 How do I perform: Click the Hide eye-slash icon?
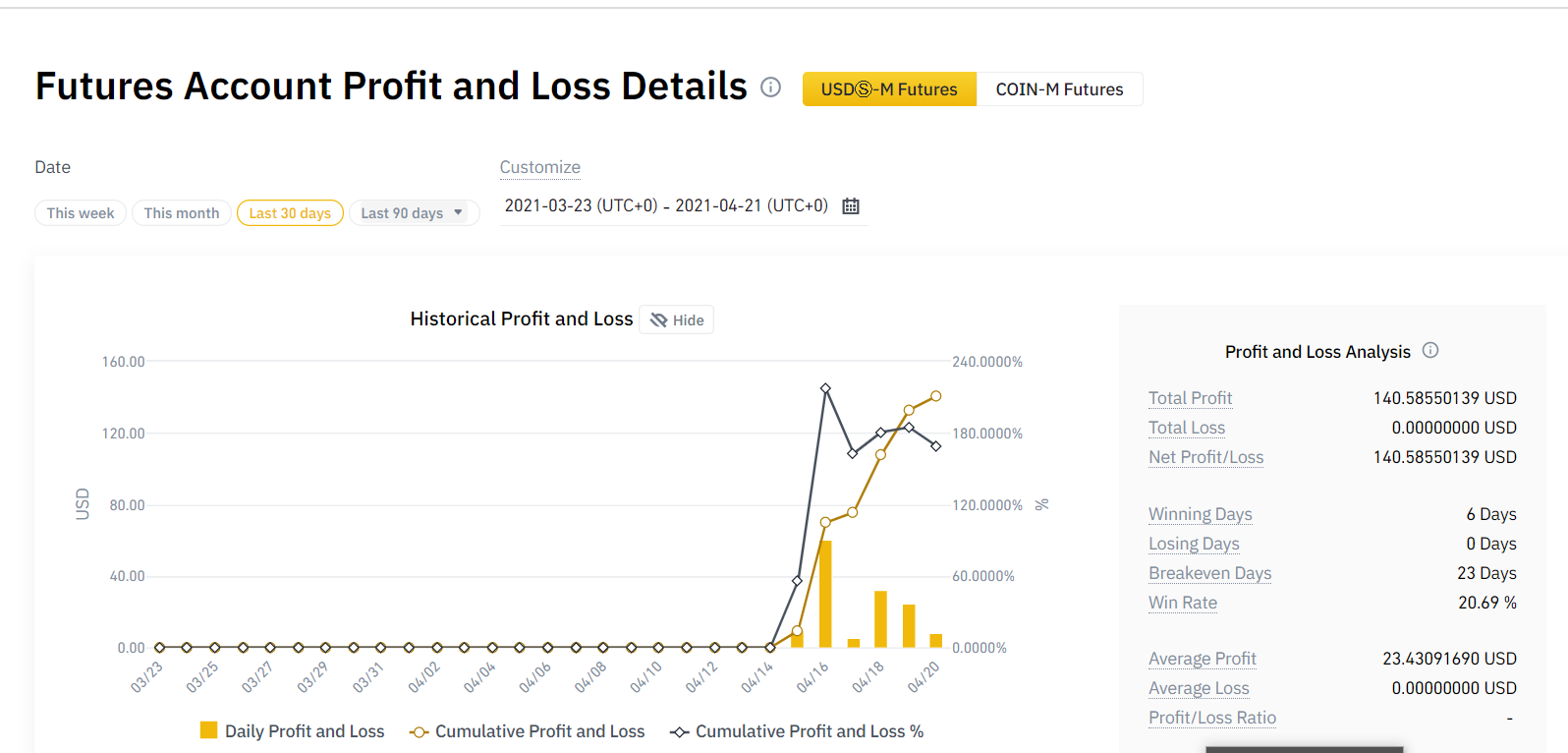[x=658, y=320]
